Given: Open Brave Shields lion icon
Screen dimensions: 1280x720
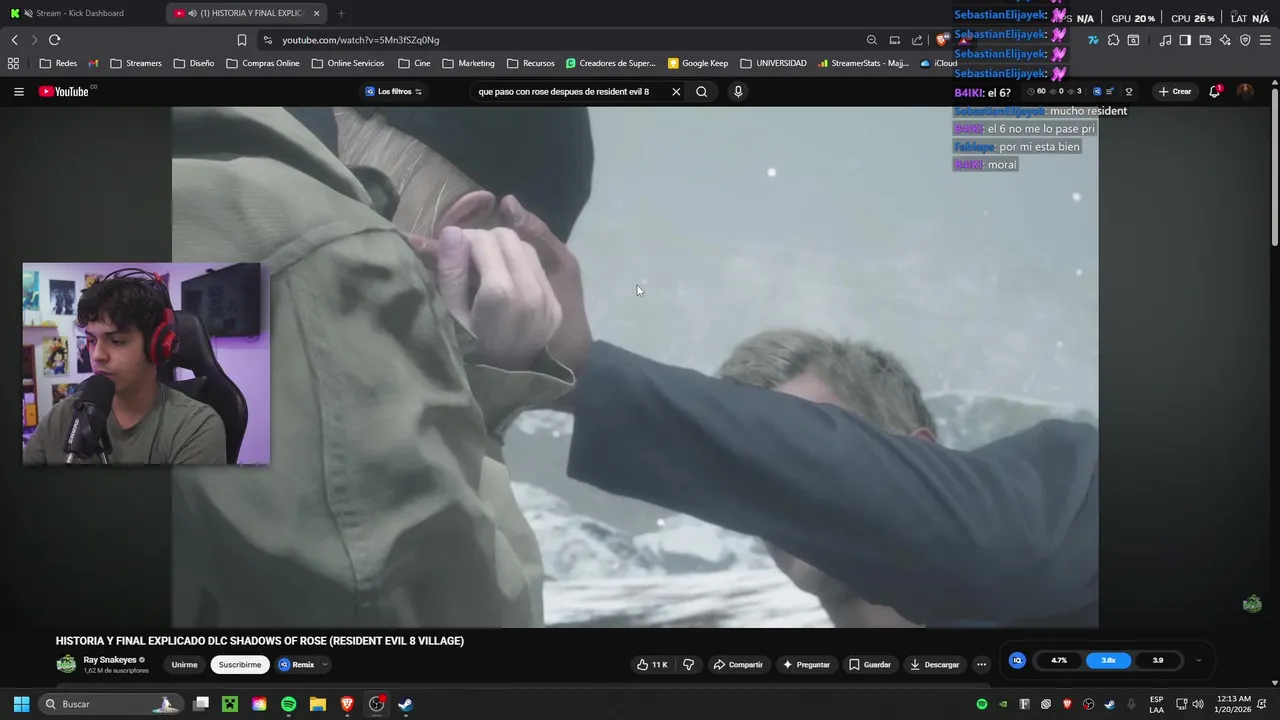Looking at the screenshot, I should pyautogui.click(x=942, y=40).
